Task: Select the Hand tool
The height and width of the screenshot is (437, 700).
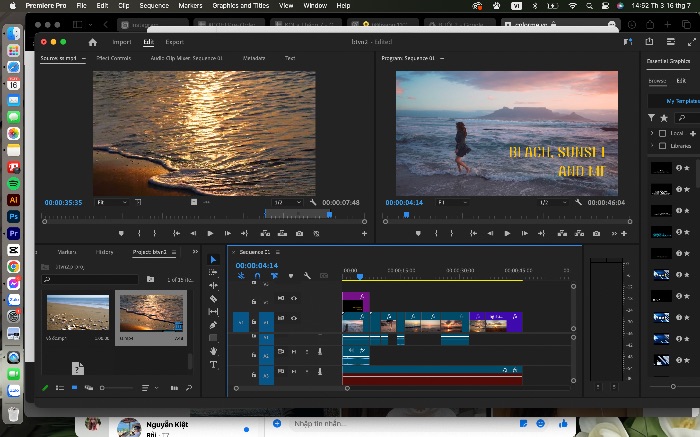Action: point(213,351)
